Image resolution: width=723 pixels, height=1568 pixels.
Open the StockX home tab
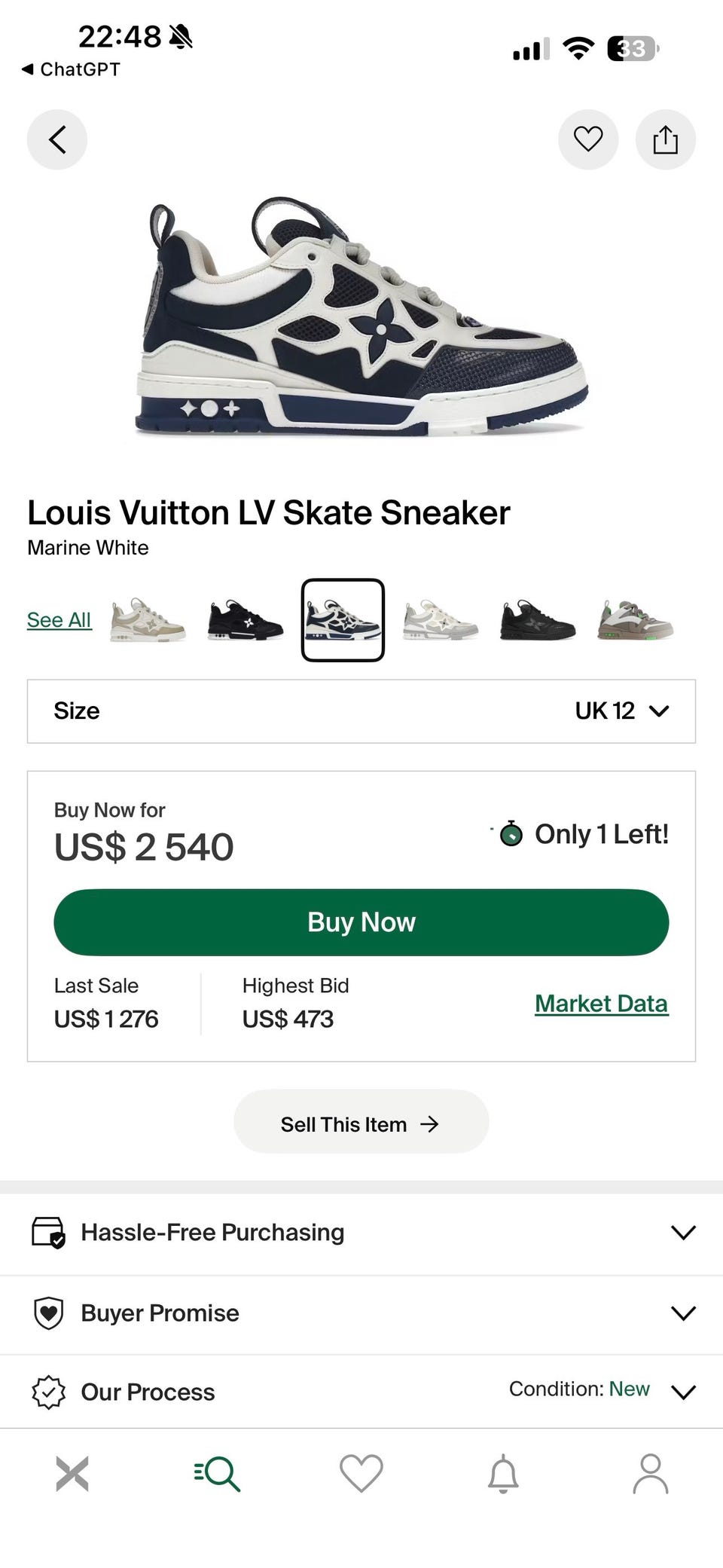point(72,1473)
